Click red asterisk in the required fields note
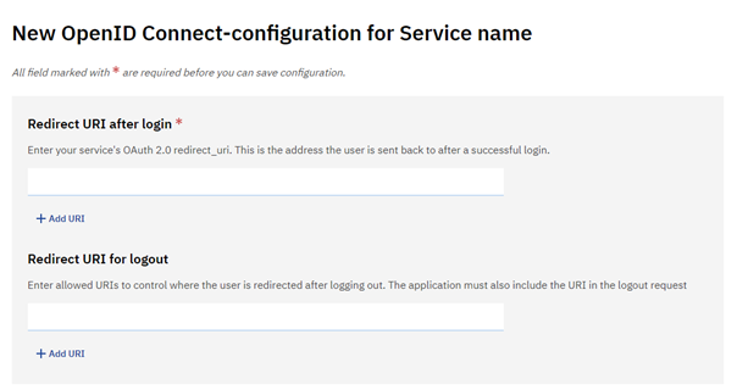The width and height of the screenshot is (737, 390). click(116, 70)
